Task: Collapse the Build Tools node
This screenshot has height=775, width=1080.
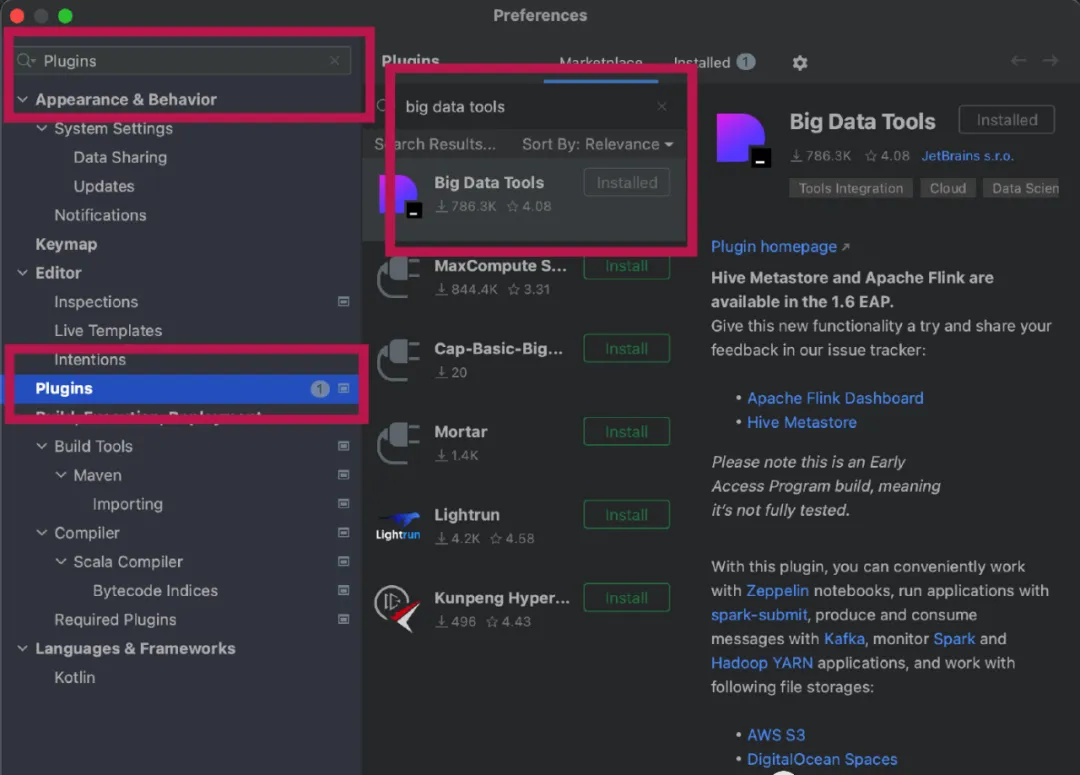Action: click(42, 446)
